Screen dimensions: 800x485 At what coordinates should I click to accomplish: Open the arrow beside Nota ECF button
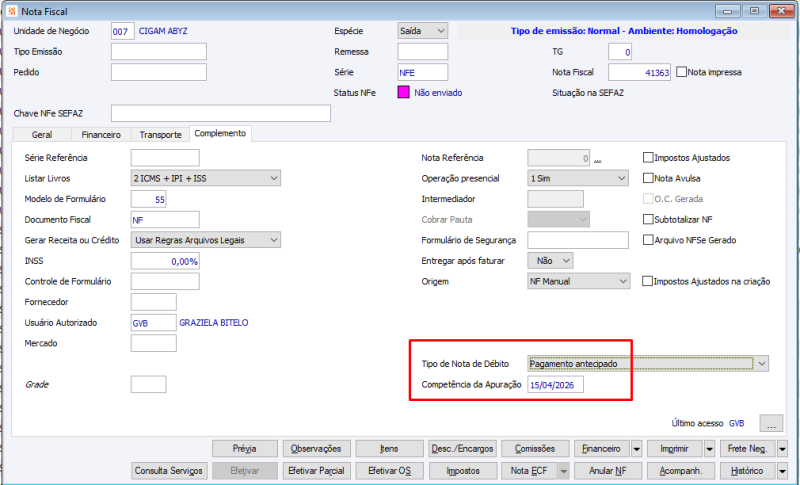563,471
